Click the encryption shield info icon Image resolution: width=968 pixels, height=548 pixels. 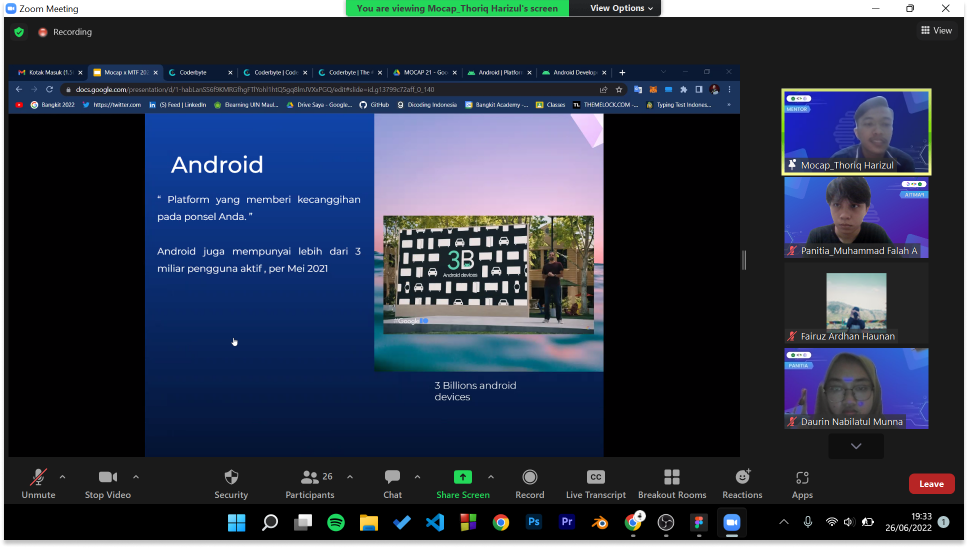(x=19, y=32)
